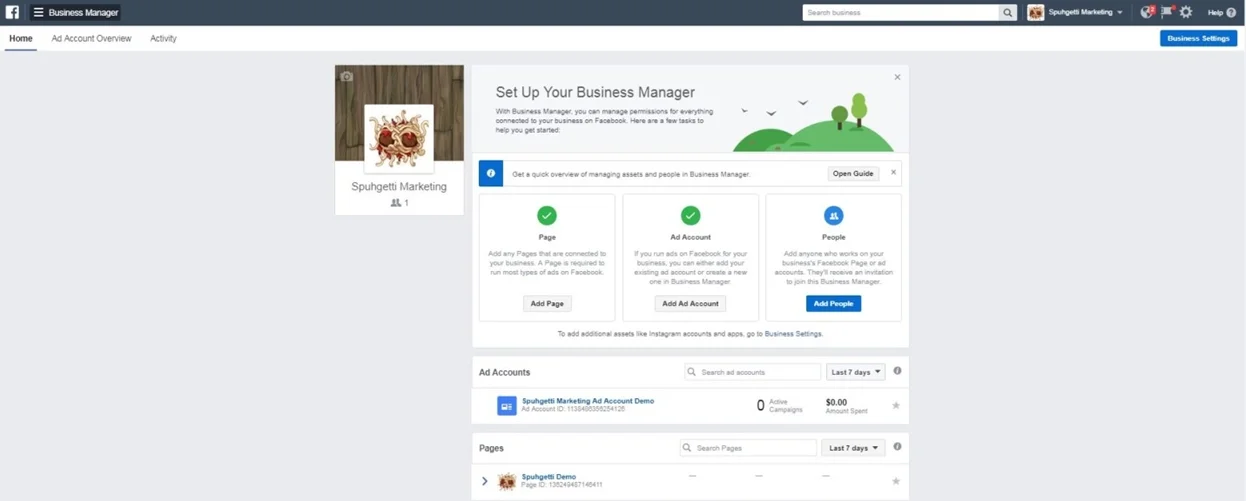Click the Spuhgetti Marketing profile picture

399,139
